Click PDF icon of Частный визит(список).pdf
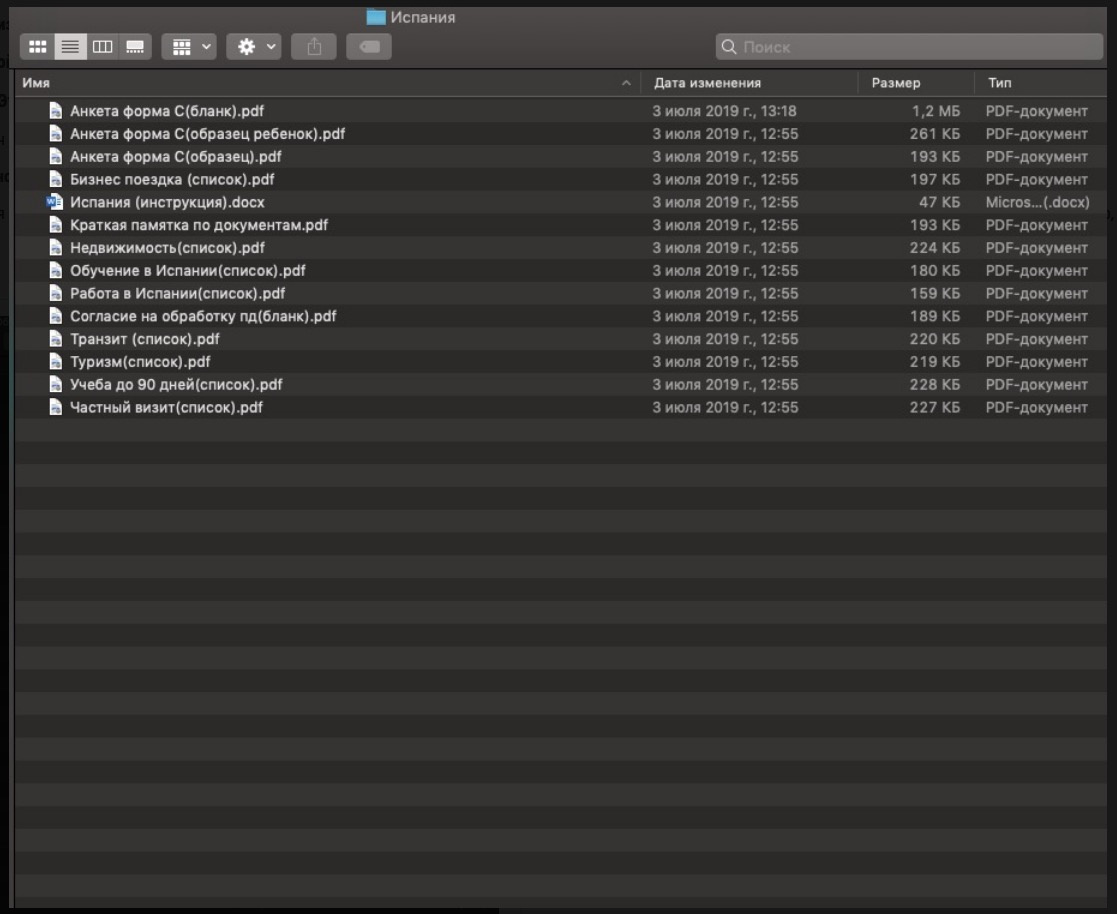This screenshot has height=914, width=1117. (56, 407)
